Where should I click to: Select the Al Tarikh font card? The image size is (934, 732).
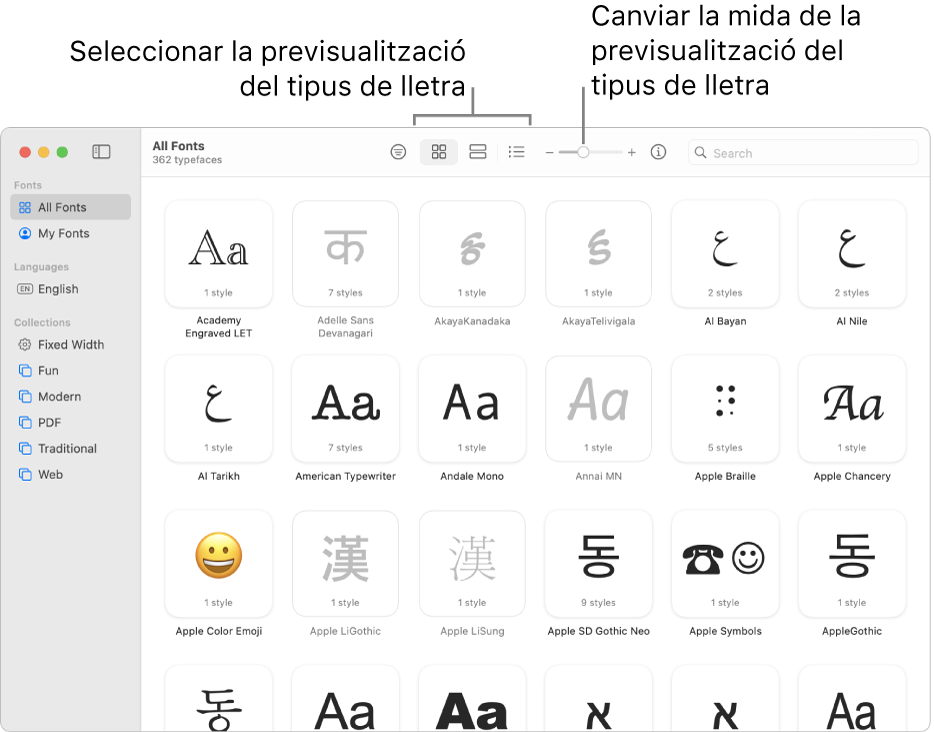click(x=219, y=410)
